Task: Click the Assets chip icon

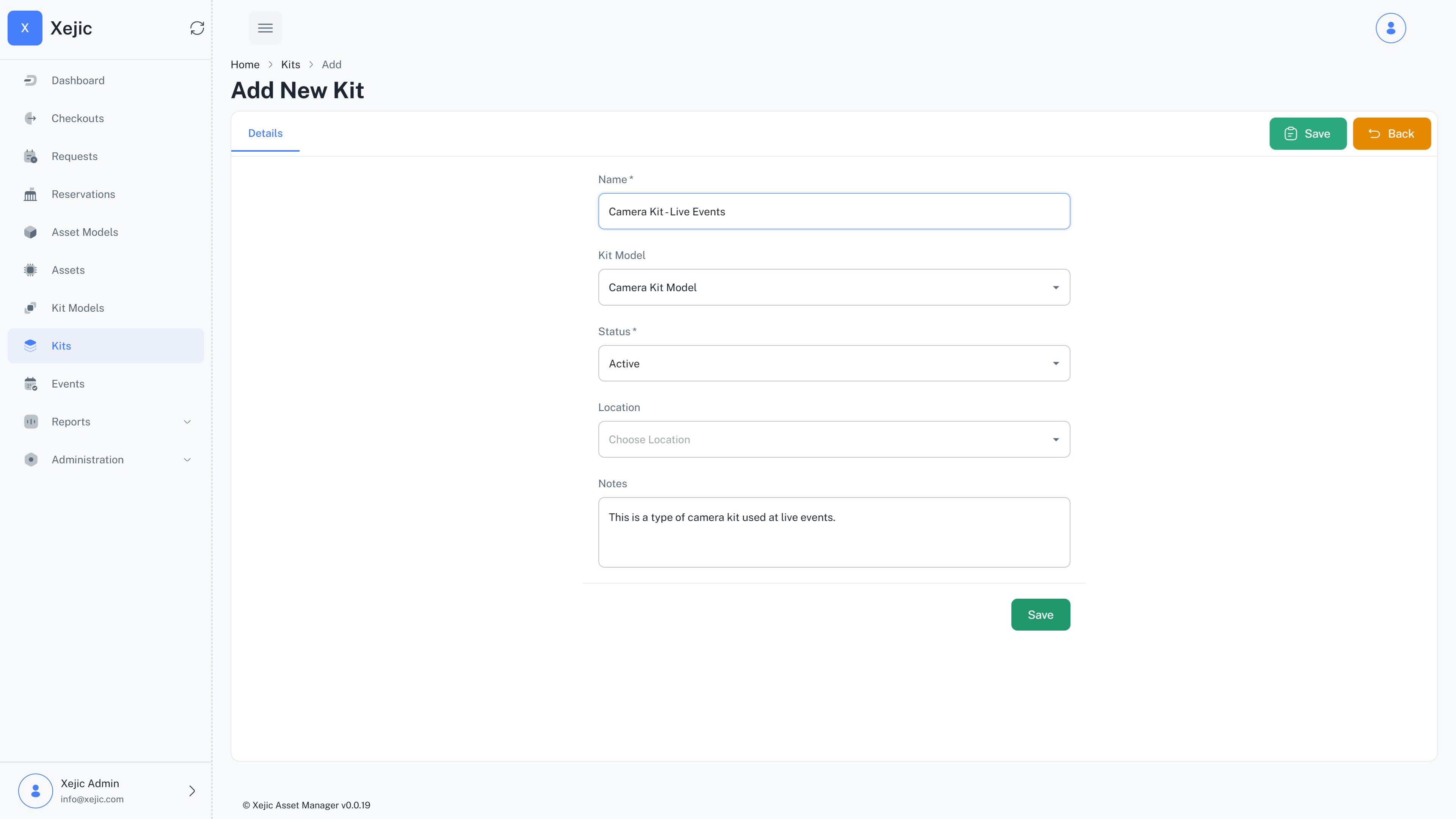Action: pyautogui.click(x=30, y=270)
